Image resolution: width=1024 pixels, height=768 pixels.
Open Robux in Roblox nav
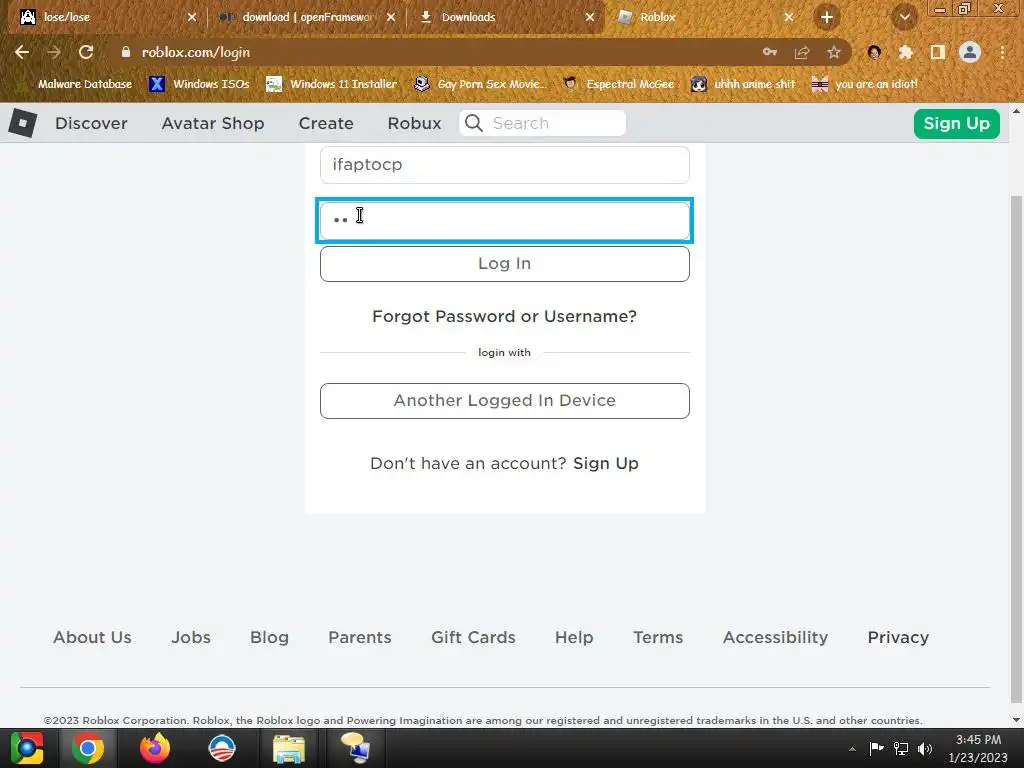point(415,123)
